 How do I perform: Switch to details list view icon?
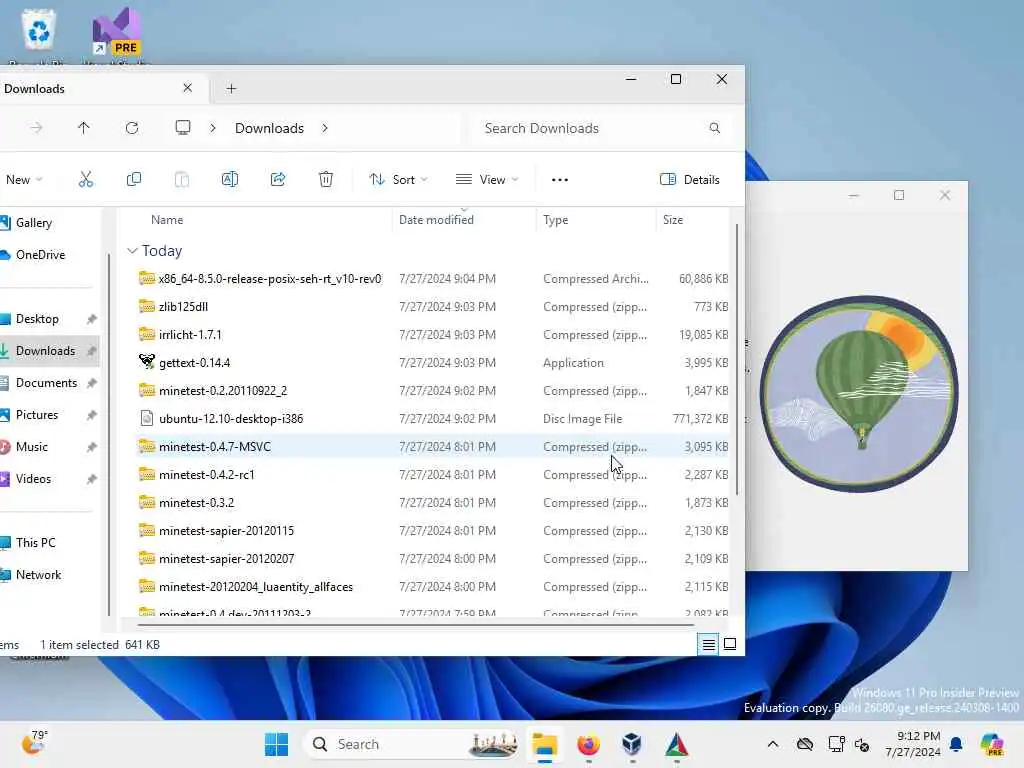pos(709,645)
